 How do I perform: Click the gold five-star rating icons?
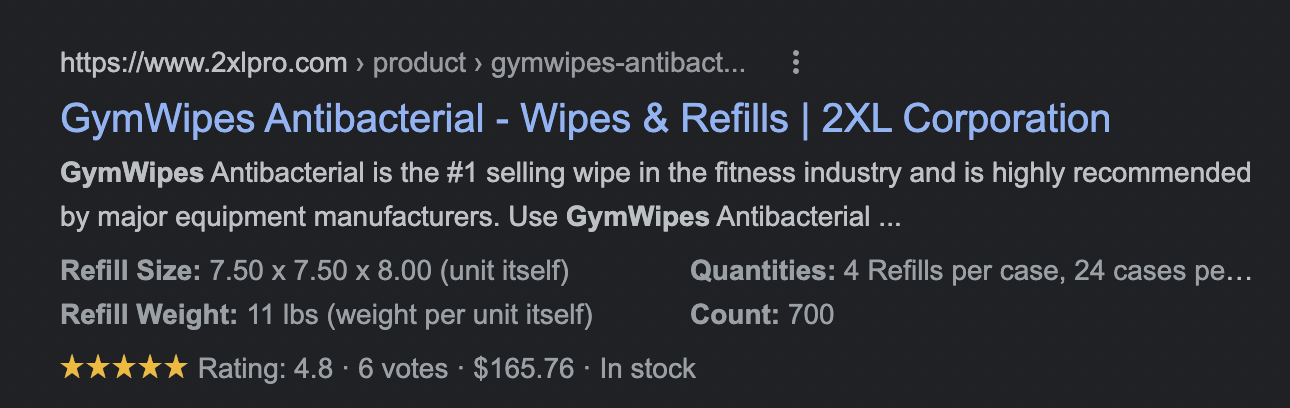[x=124, y=368]
